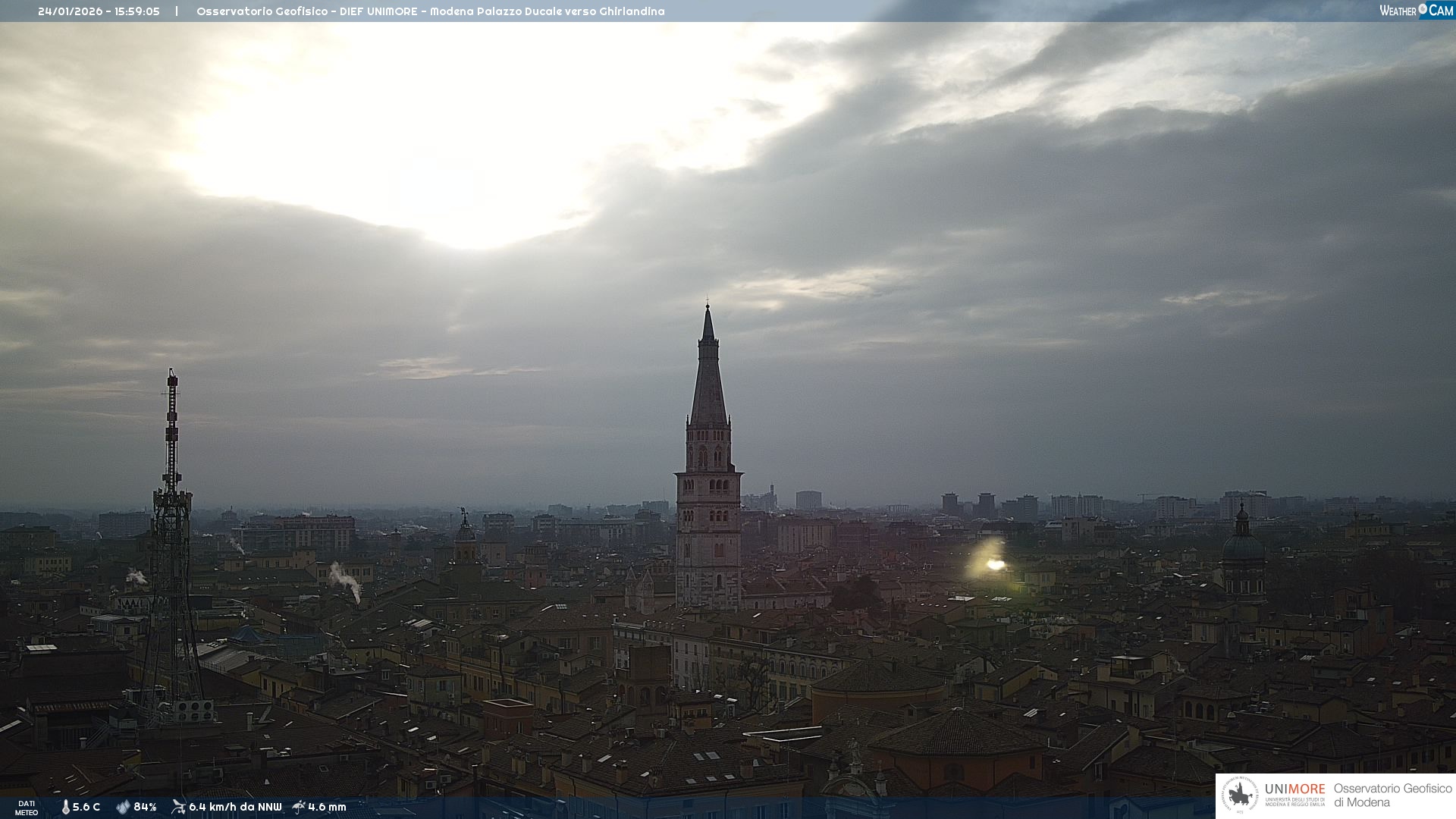Image resolution: width=1456 pixels, height=819 pixels.
Task: Click the rain umbrella precipitation icon
Action: (x=299, y=807)
